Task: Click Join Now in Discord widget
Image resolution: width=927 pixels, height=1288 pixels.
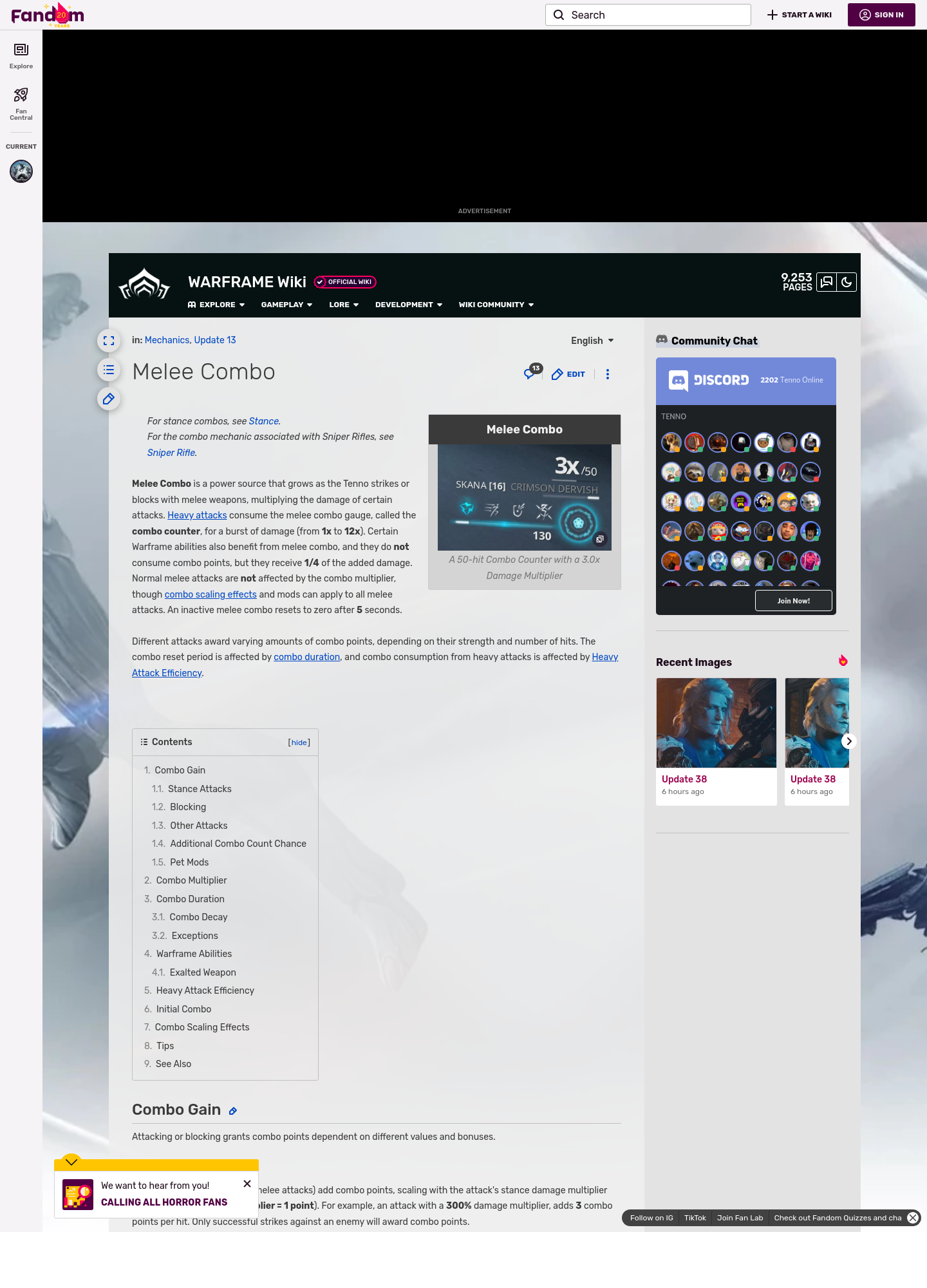Action: pos(794,601)
